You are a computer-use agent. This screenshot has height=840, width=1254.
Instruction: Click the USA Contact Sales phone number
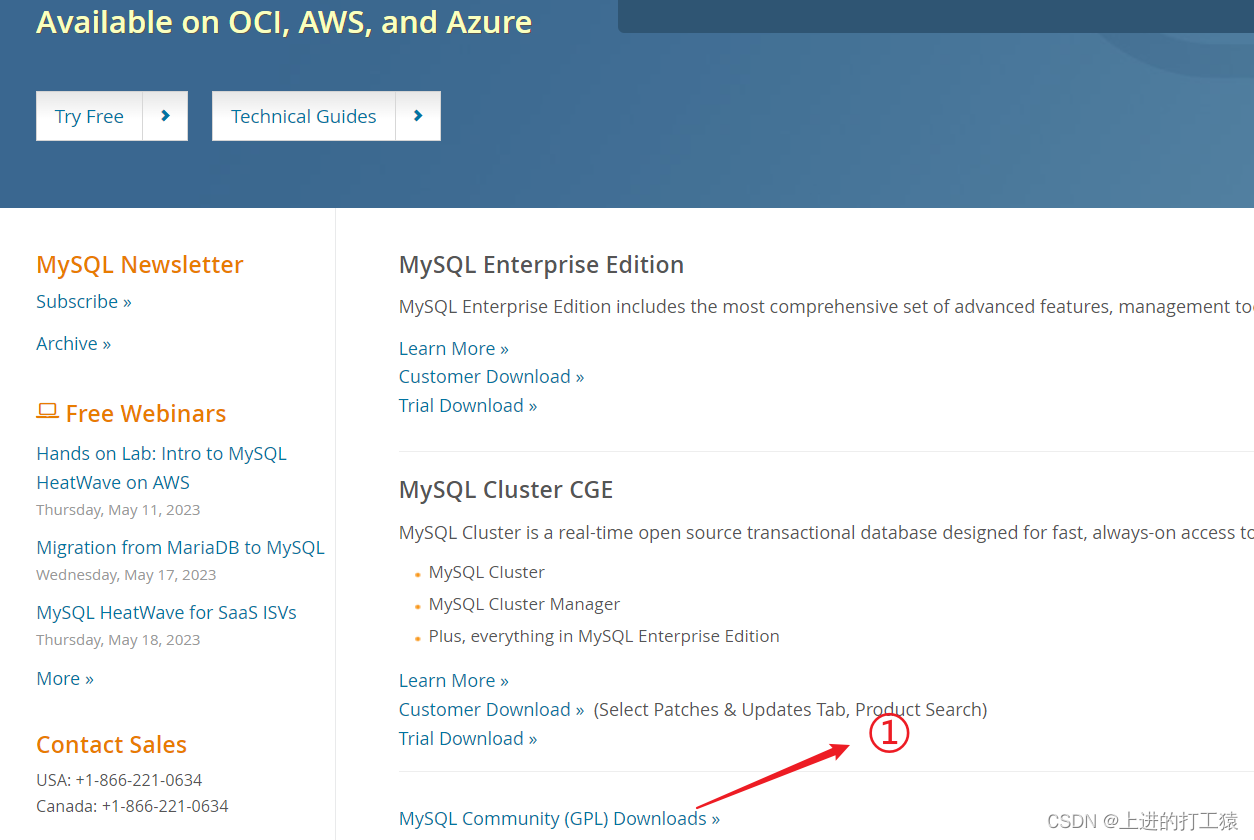click(119, 779)
